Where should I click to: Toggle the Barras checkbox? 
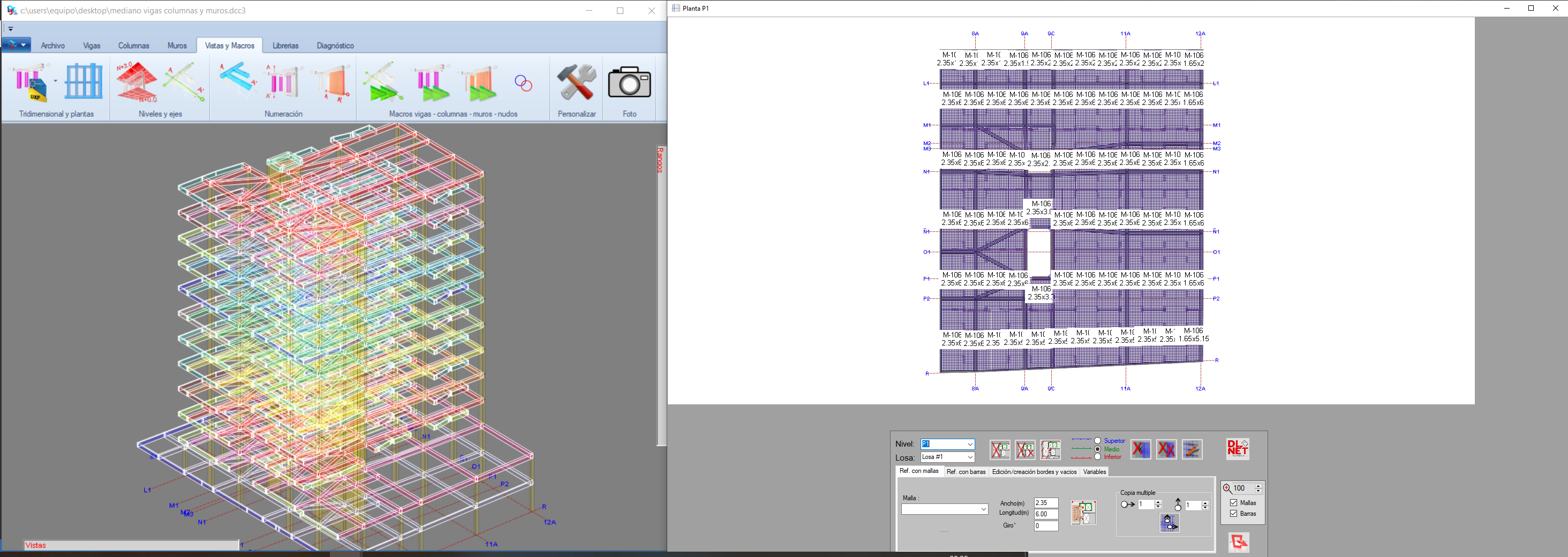tap(1234, 514)
